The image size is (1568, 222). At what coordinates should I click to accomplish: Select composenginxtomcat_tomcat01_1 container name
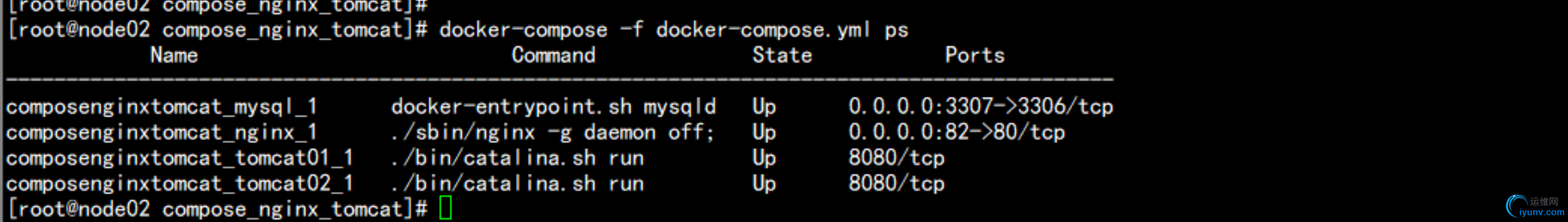[x=179, y=158]
